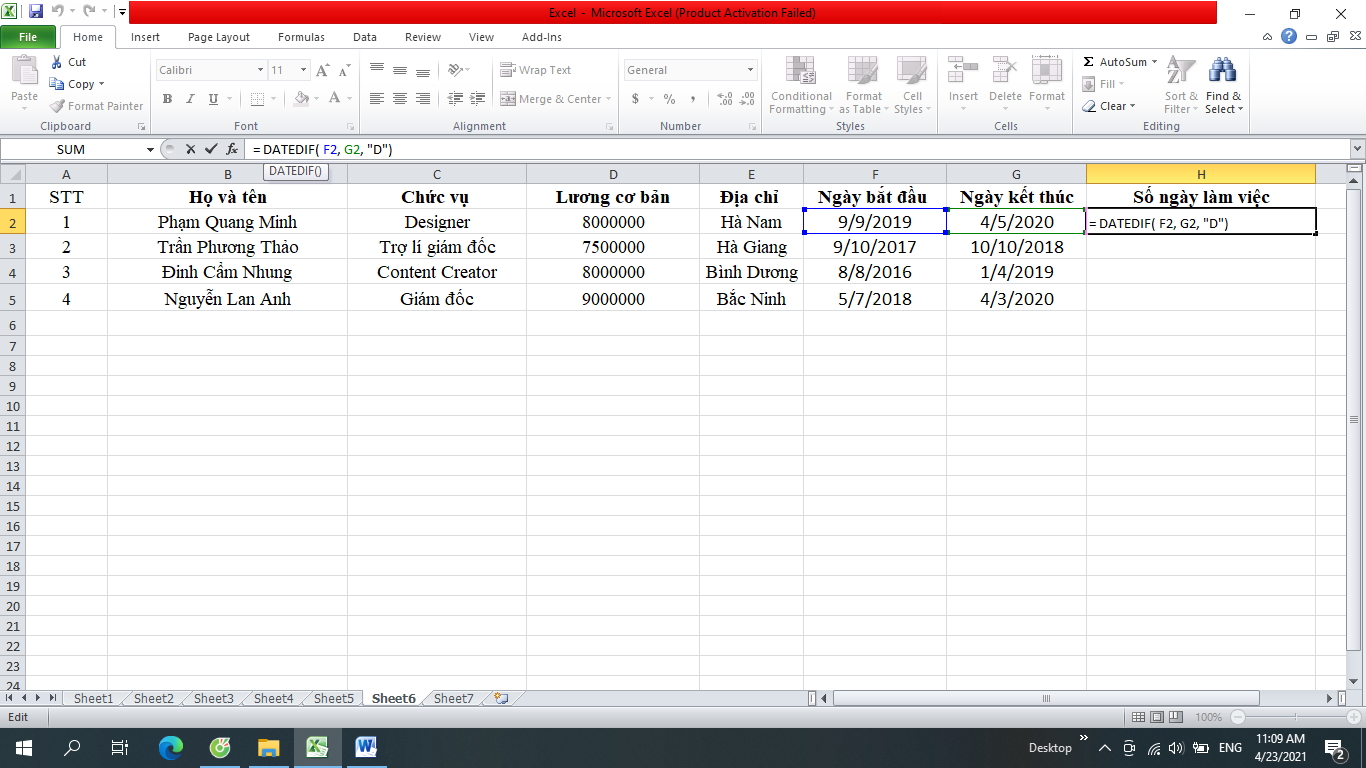Click the Insert Function fx button
Viewport: 1366px width, 768px height.
(232, 149)
